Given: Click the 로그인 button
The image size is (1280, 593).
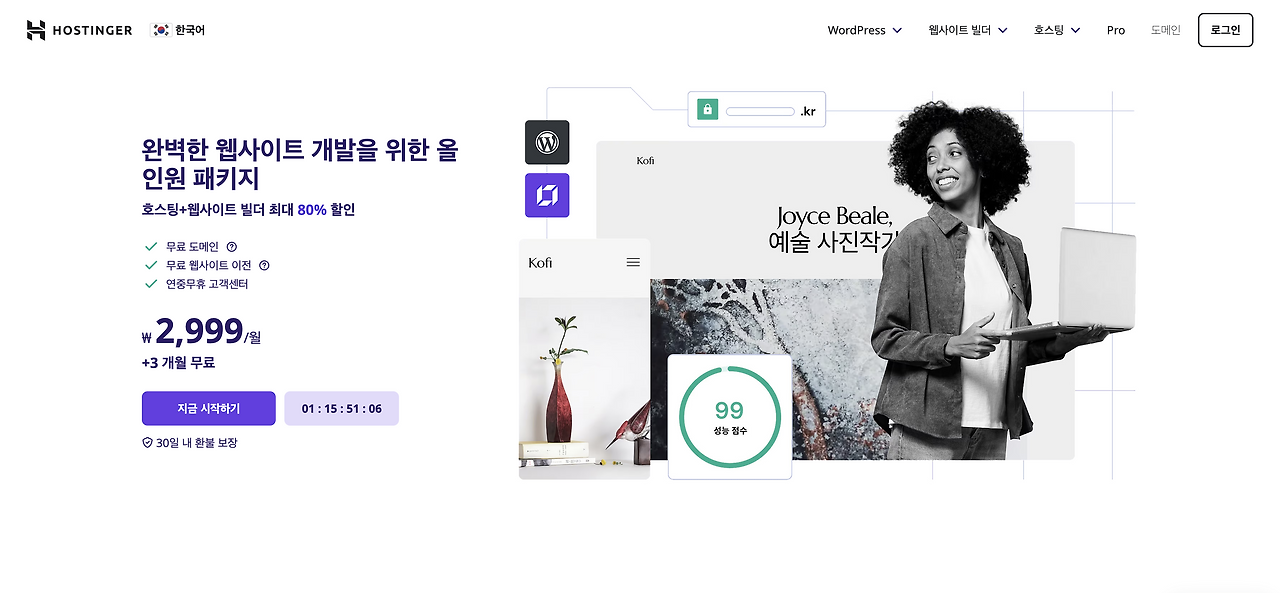Looking at the screenshot, I should pos(1225,29).
